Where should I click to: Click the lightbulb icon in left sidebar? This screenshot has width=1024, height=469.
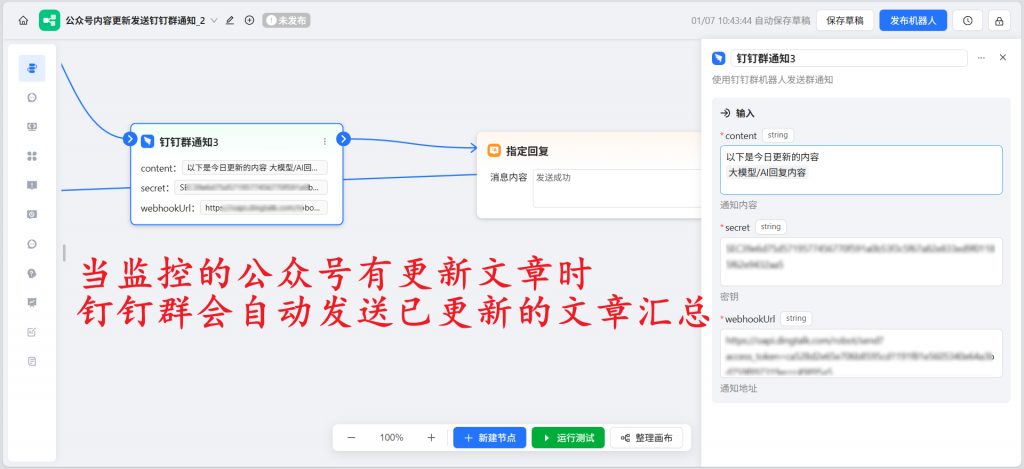[x=32, y=273]
